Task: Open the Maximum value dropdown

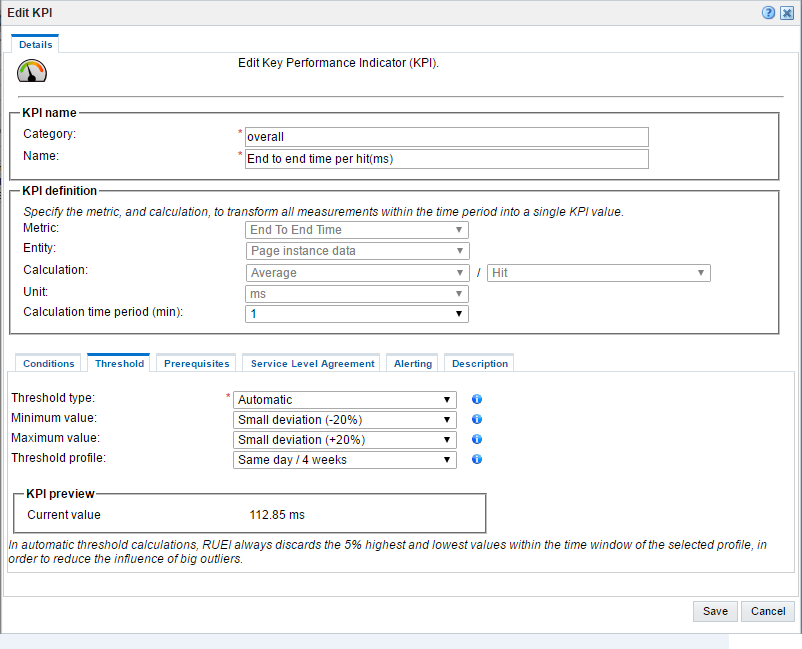Action: [x=345, y=440]
